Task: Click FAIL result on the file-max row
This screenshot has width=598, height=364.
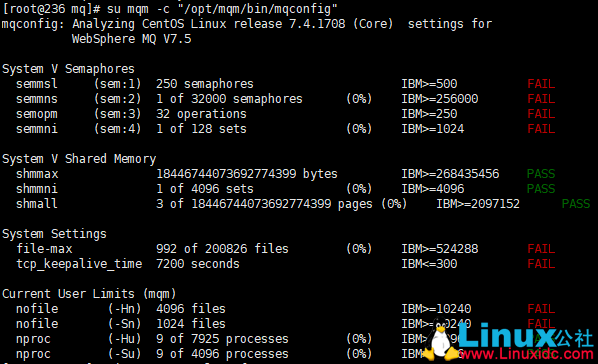Action: pos(541,249)
